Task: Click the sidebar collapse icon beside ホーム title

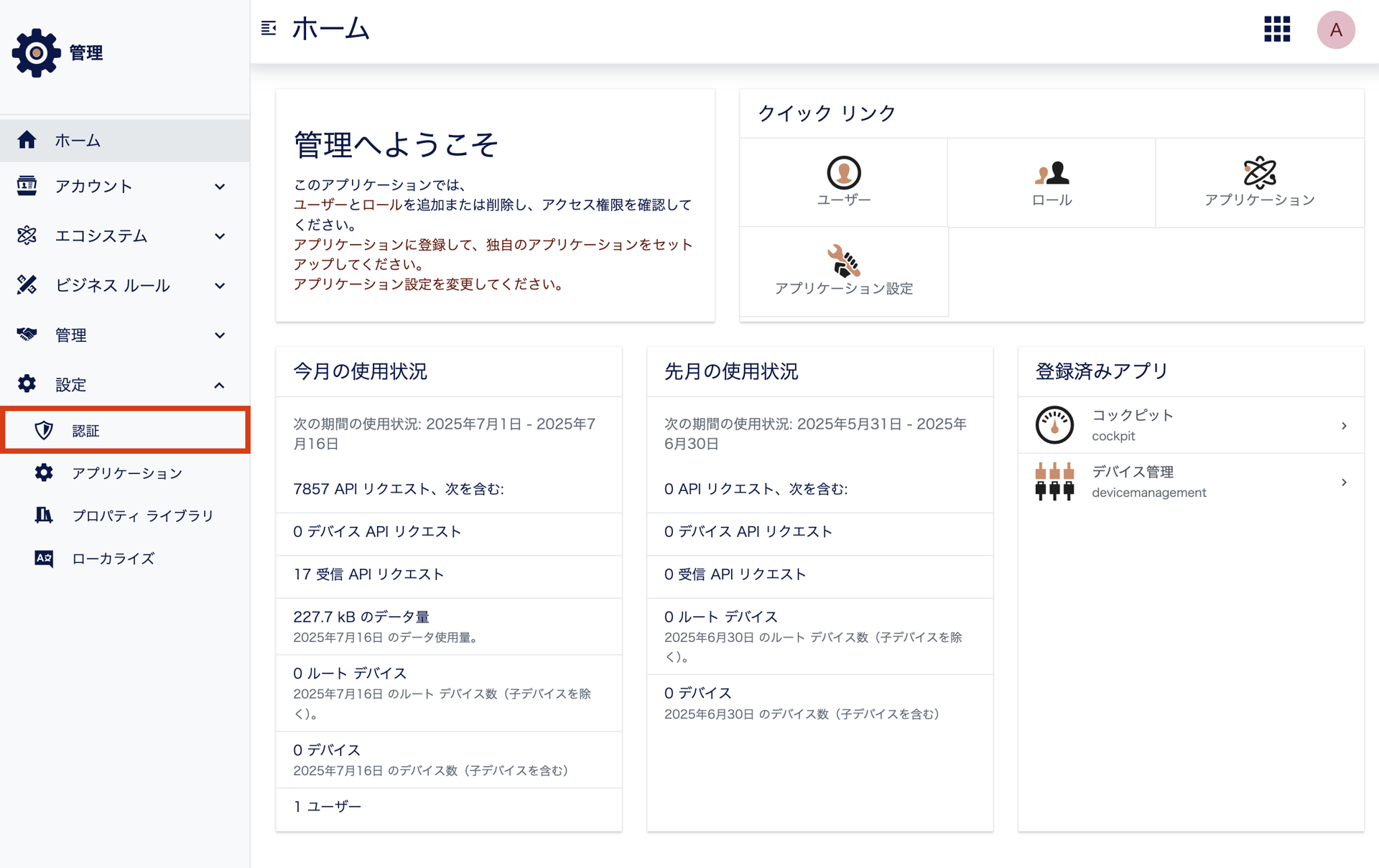Action: (x=268, y=28)
